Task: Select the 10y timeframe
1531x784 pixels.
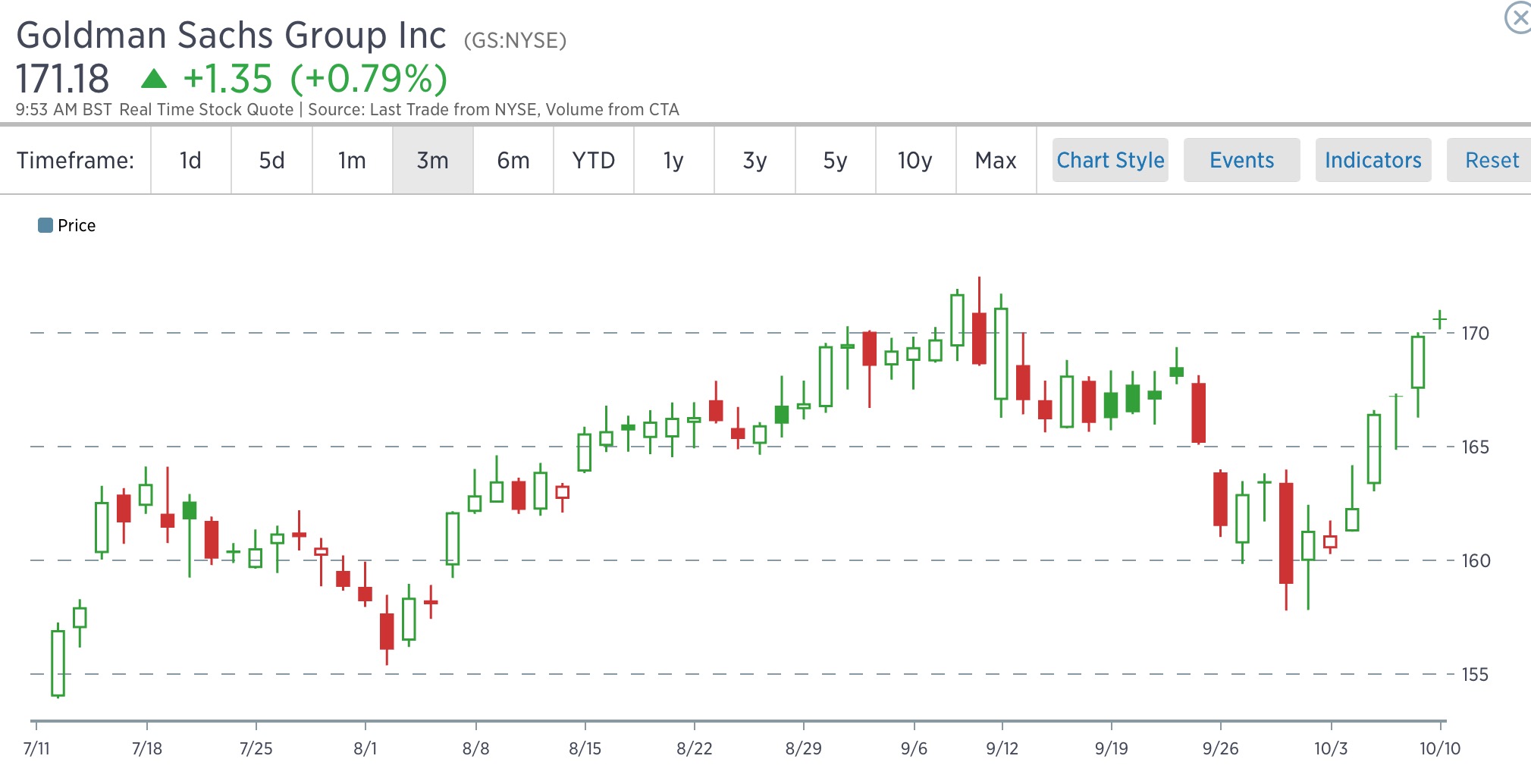Action: click(915, 160)
